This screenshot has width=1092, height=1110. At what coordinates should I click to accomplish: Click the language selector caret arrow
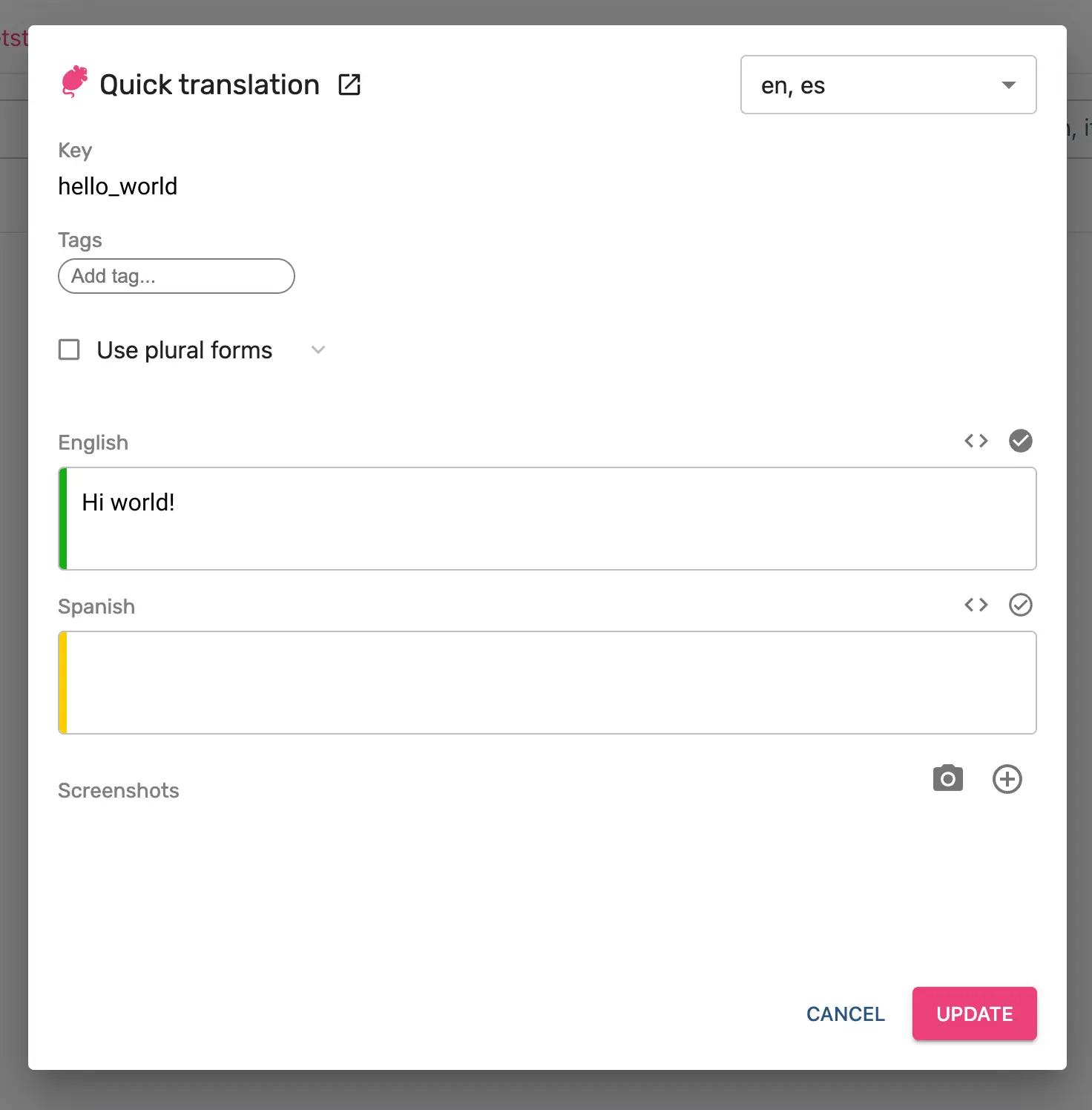tap(1008, 85)
